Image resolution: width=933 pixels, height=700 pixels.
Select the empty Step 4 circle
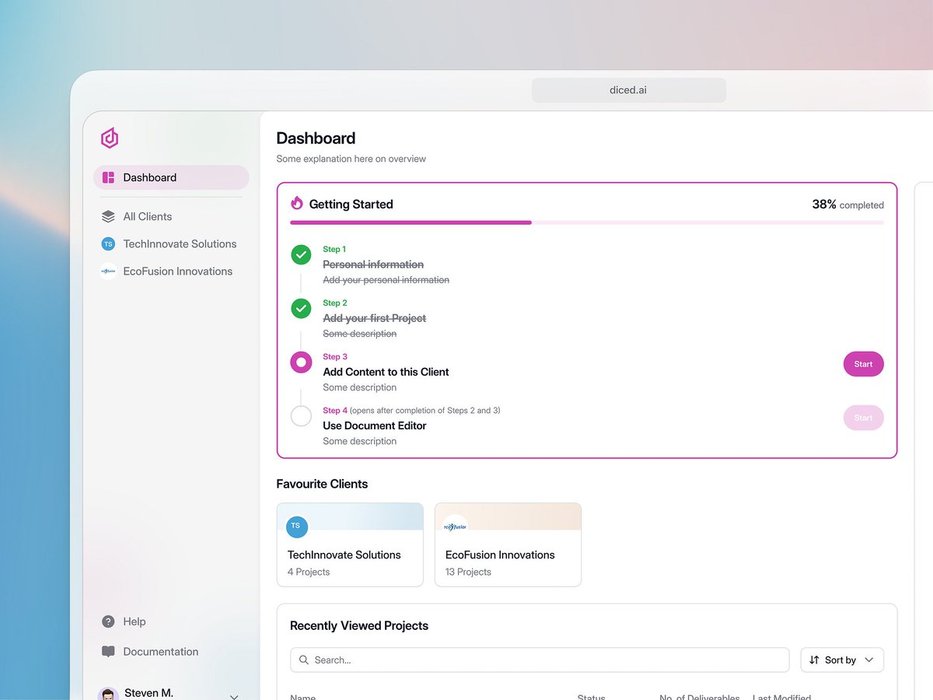point(301,417)
